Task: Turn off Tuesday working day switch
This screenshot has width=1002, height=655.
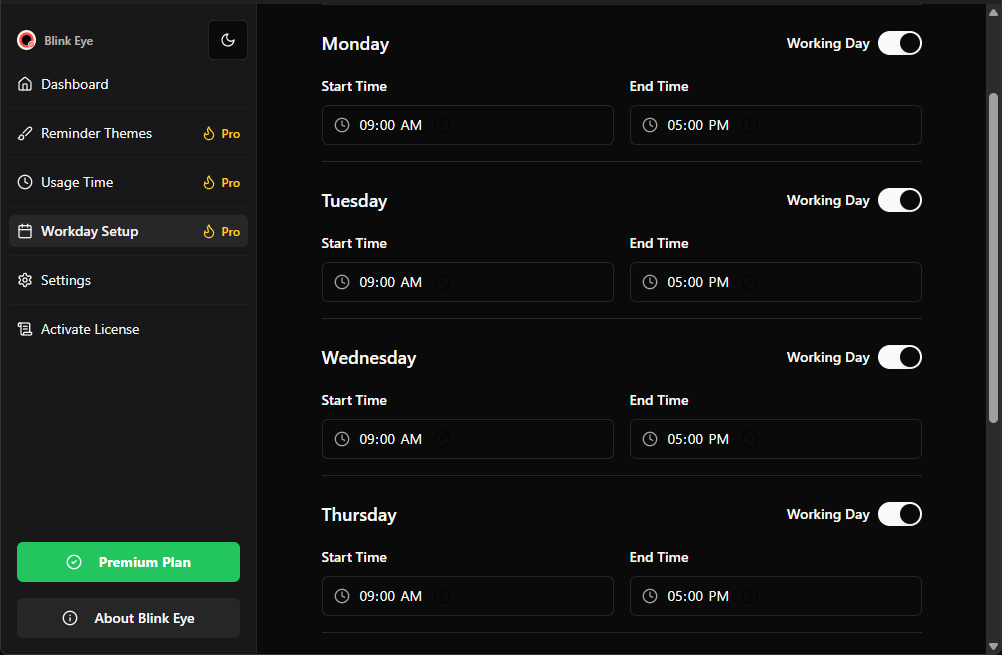Action: 899,201
